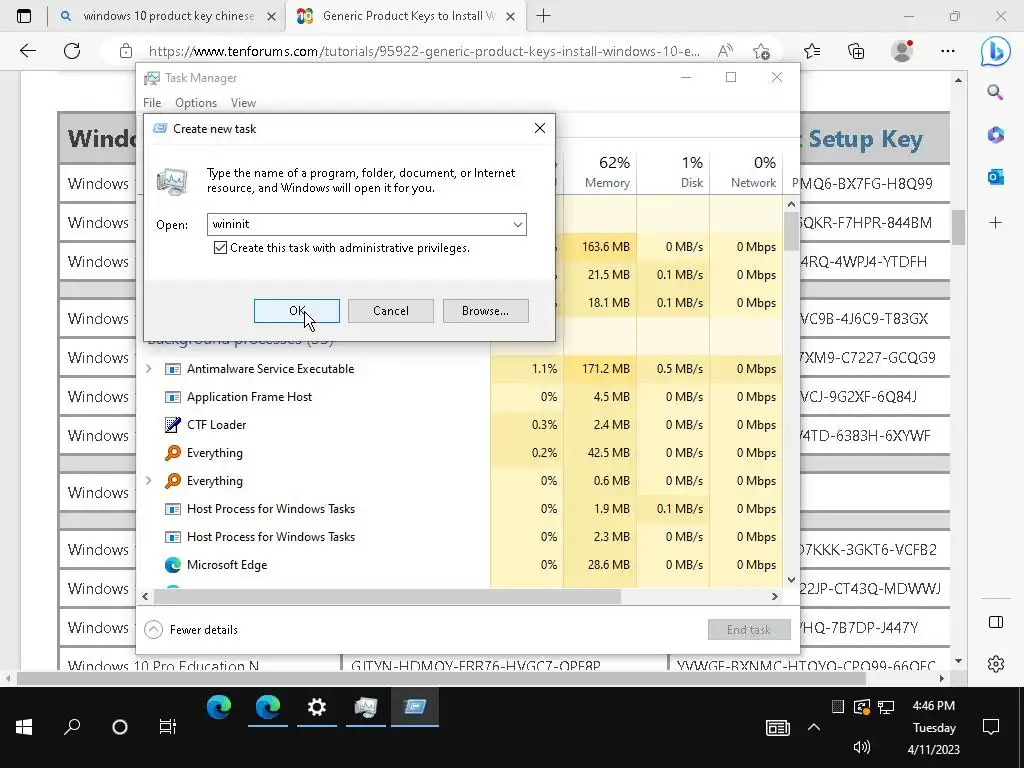This screenshot has height=768, width=1024.
Task: Open the Edge profile avatar
Action: 902,51
